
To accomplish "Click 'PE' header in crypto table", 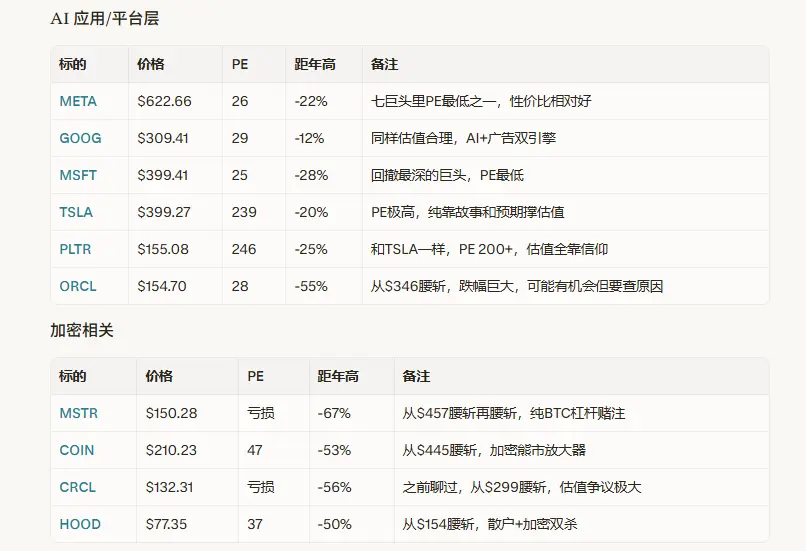I will (x=255, y=376).
